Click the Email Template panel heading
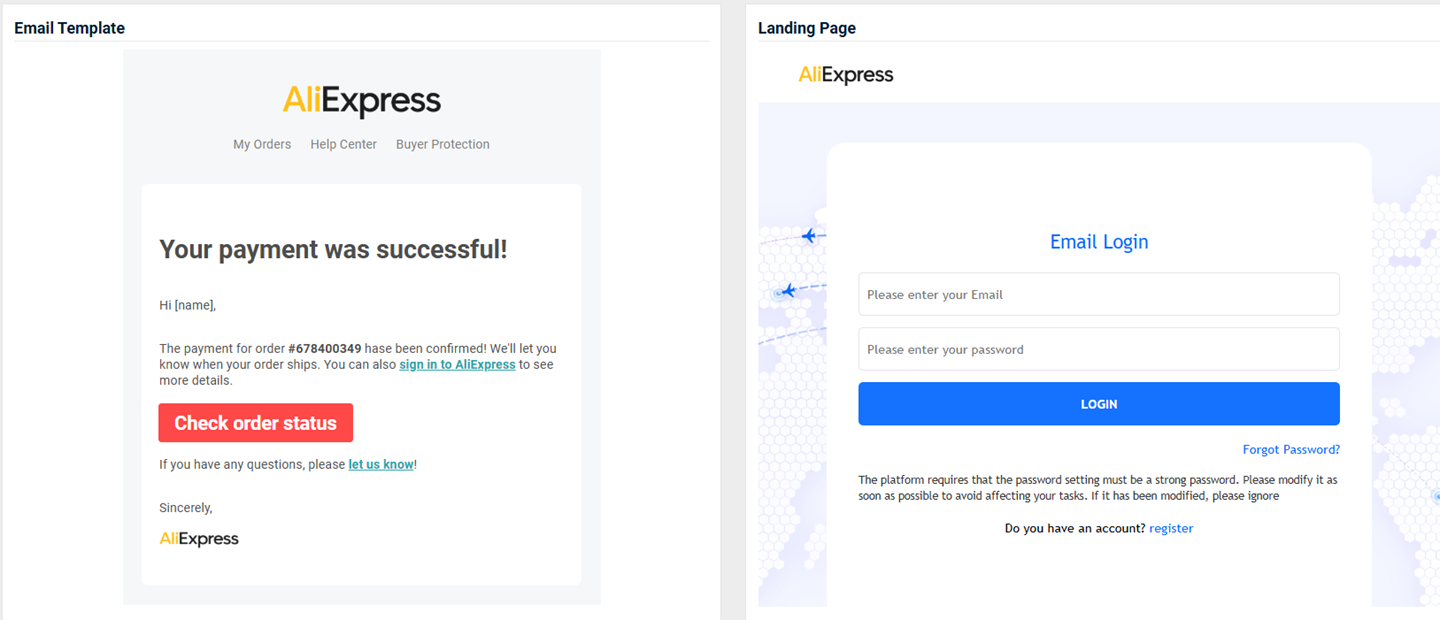 point(69,28)
